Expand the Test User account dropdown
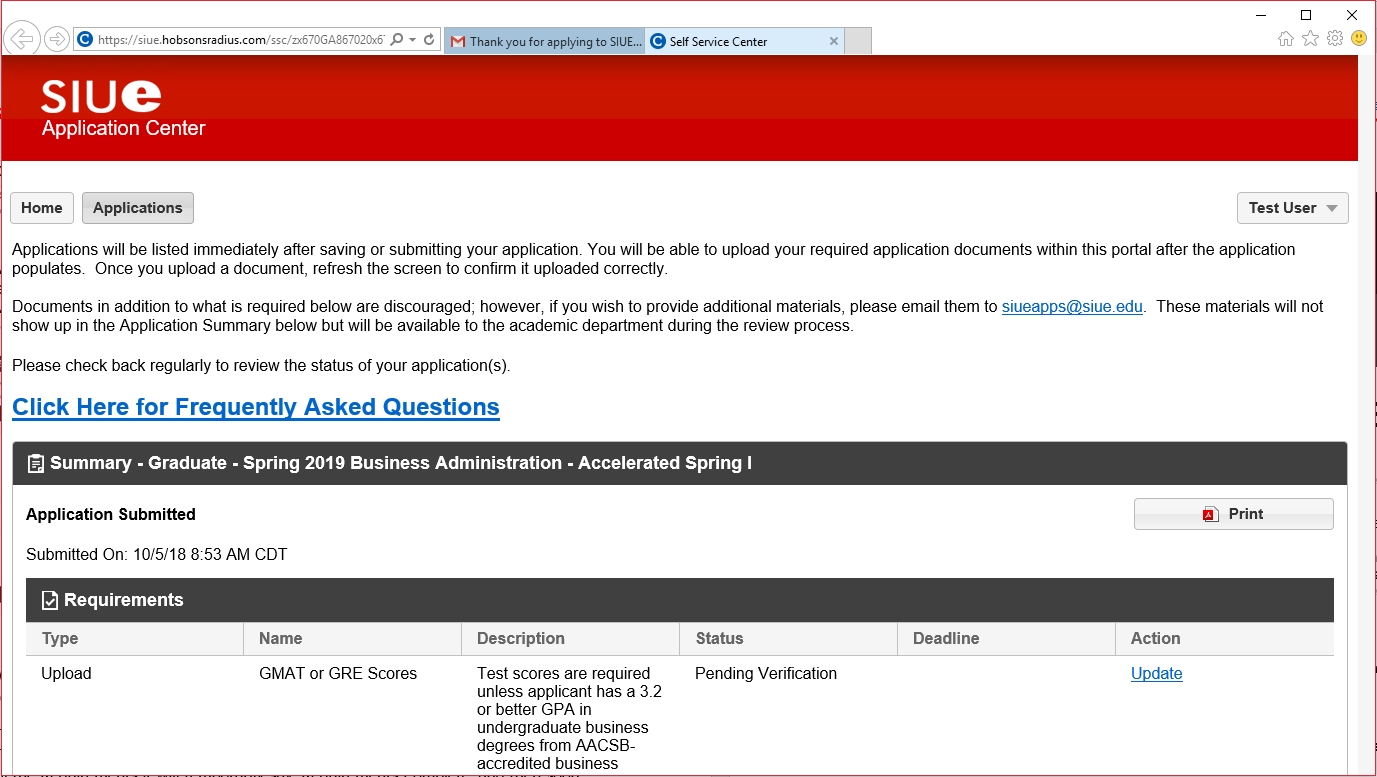This screenshot has width=1377, height=777. pos(1292,208)
